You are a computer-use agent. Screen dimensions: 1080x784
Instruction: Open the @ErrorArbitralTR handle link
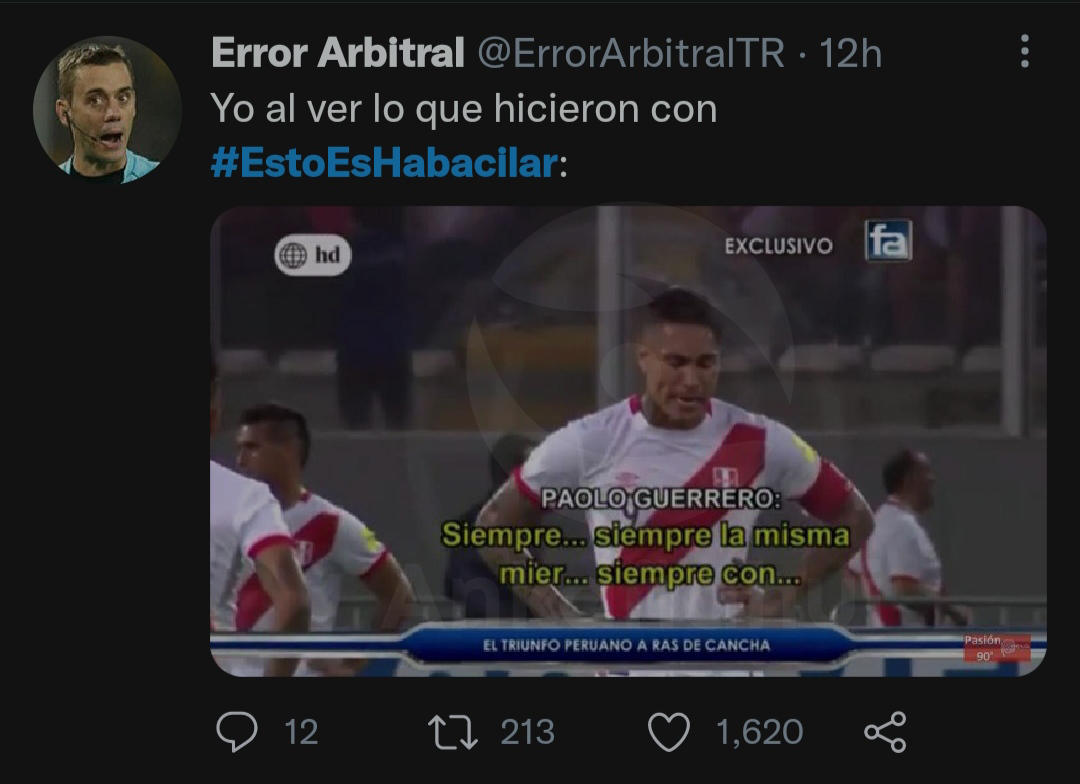pos(631,53)
